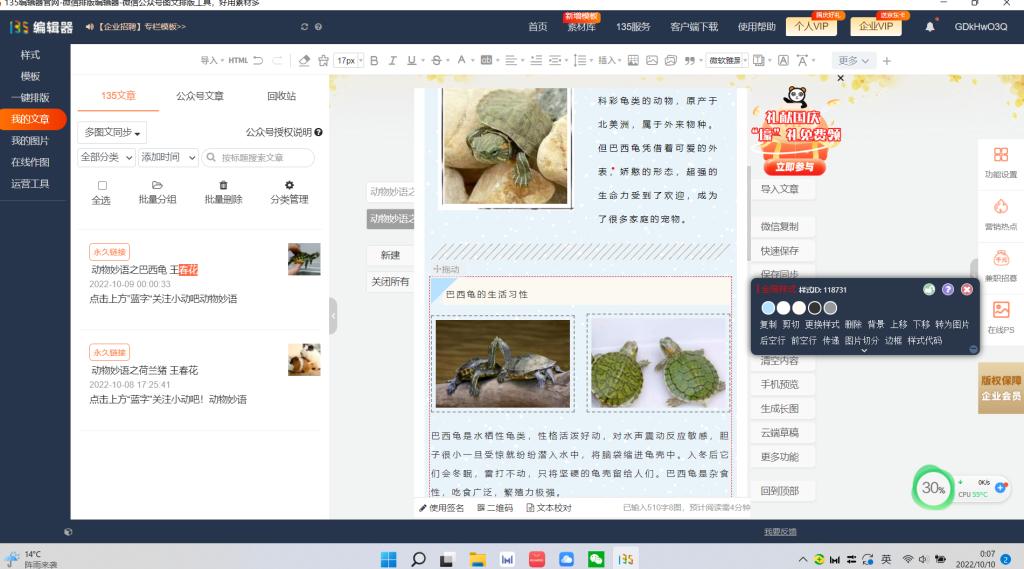Open the 全部分类 category dropdown

click(x=106, y=157)
